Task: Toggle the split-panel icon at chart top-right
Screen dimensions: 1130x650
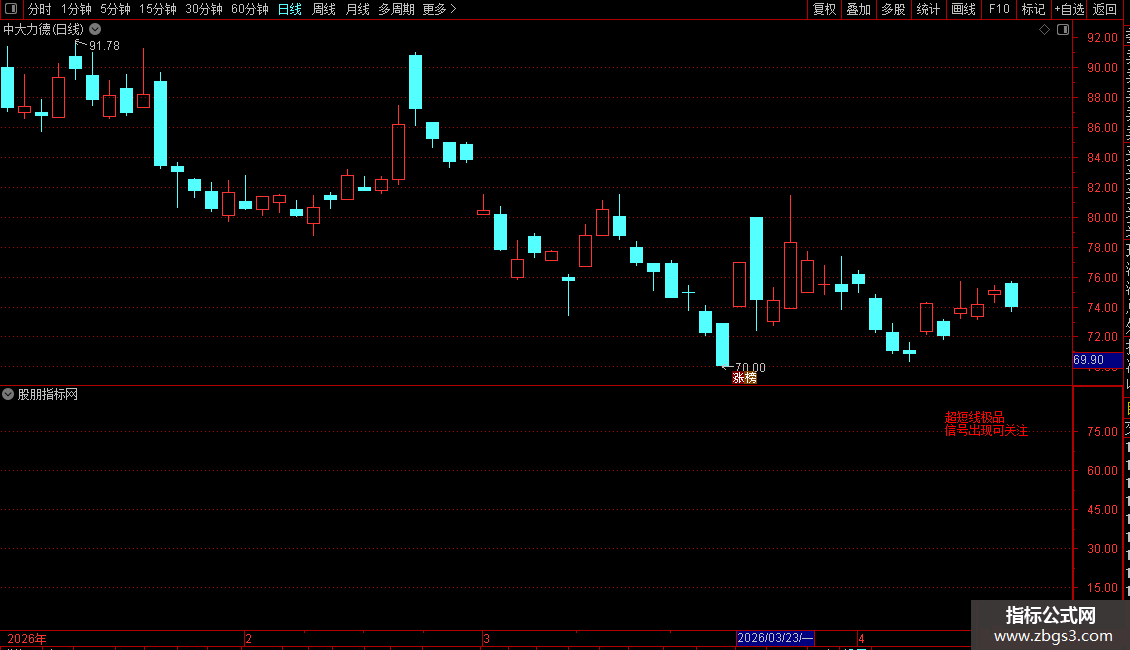Action: pos(1063,30)
